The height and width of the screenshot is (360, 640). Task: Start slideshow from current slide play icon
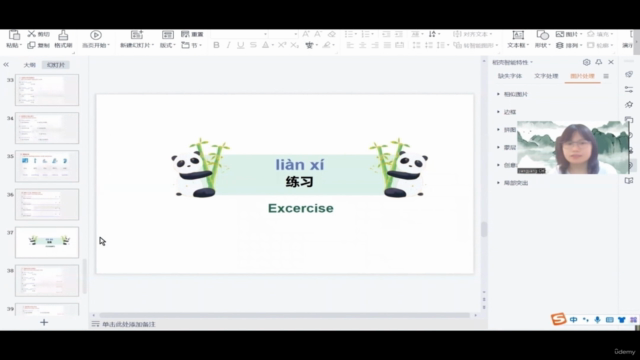[x=96, y=36]
